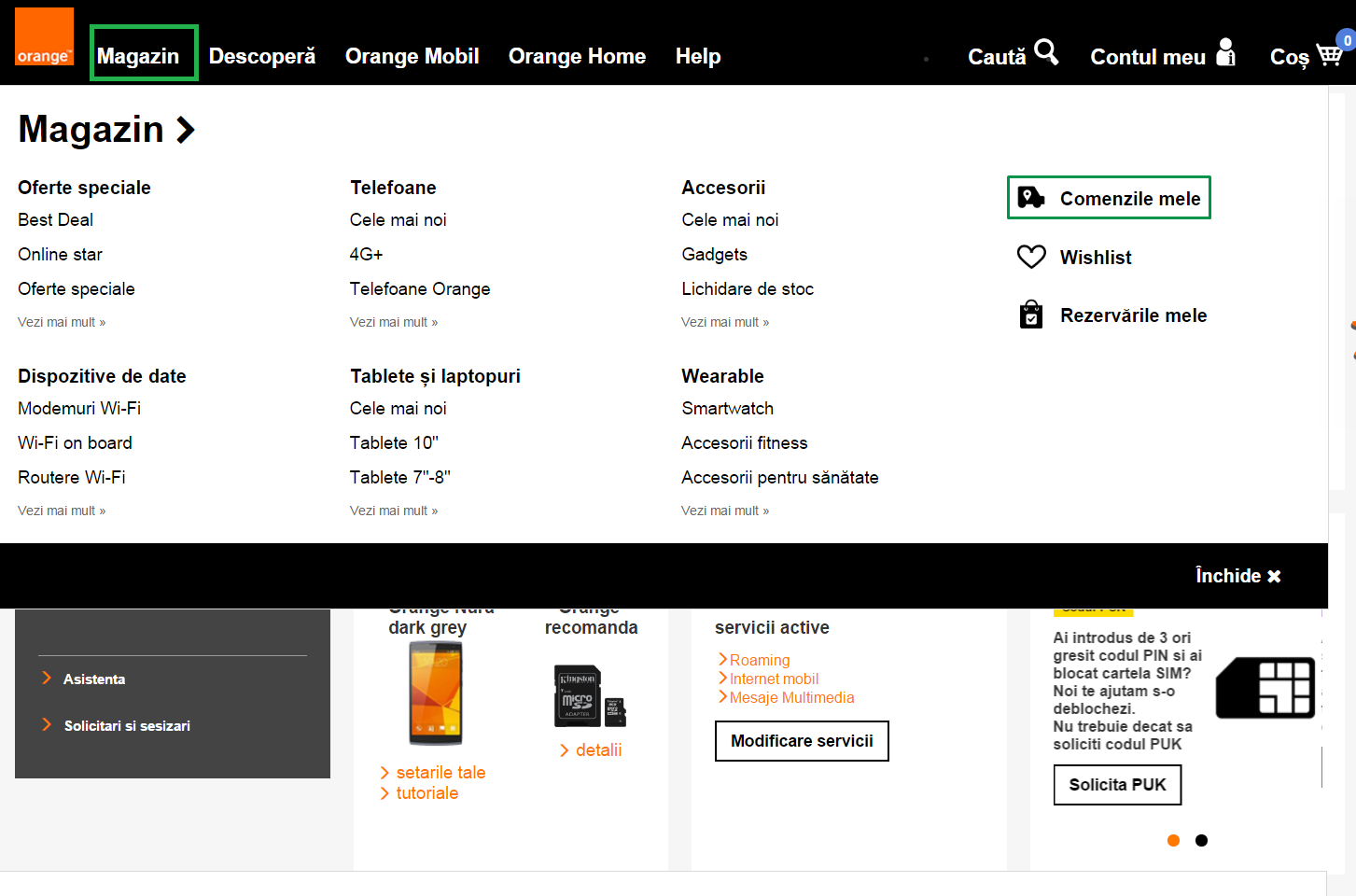Click the chevron arrow beside the Magazin heading
Screen dimensions: 1356x896
pos(186,130)
